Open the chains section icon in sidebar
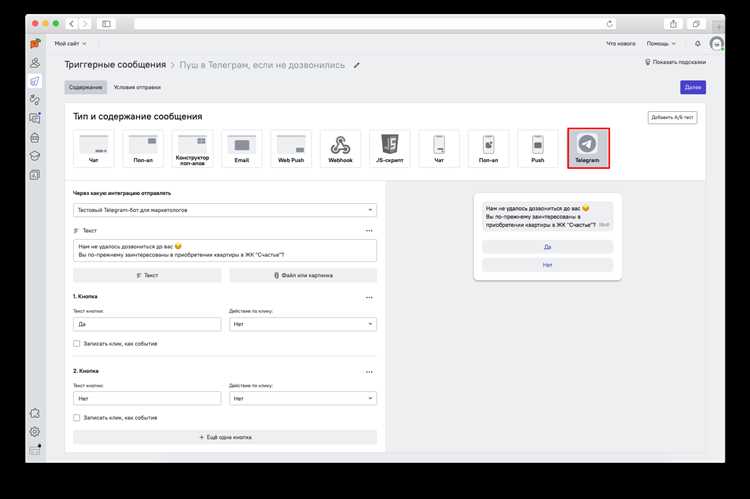750x499 pixels. pos(35,100)
